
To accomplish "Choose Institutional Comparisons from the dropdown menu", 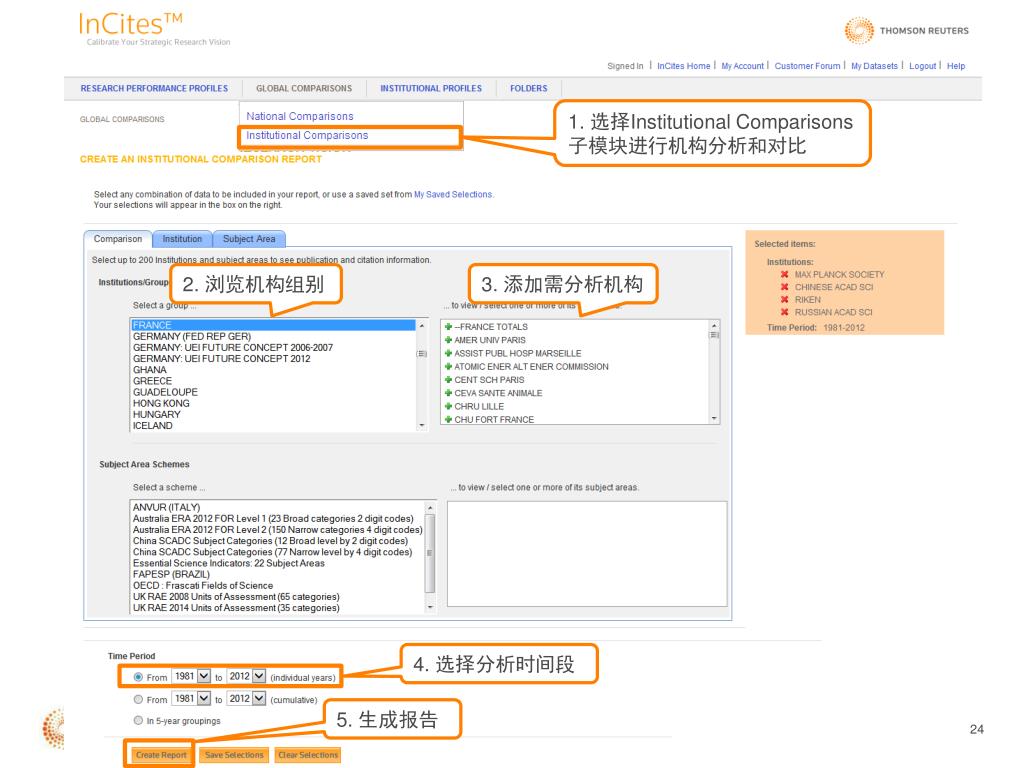I will pos(307,135).
